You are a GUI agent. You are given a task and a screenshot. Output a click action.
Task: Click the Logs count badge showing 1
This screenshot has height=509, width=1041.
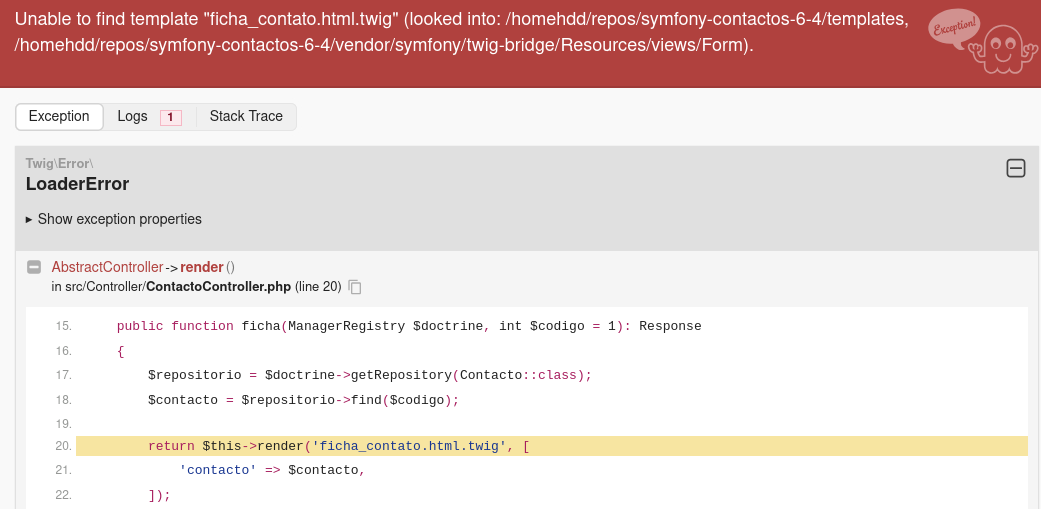171,117
